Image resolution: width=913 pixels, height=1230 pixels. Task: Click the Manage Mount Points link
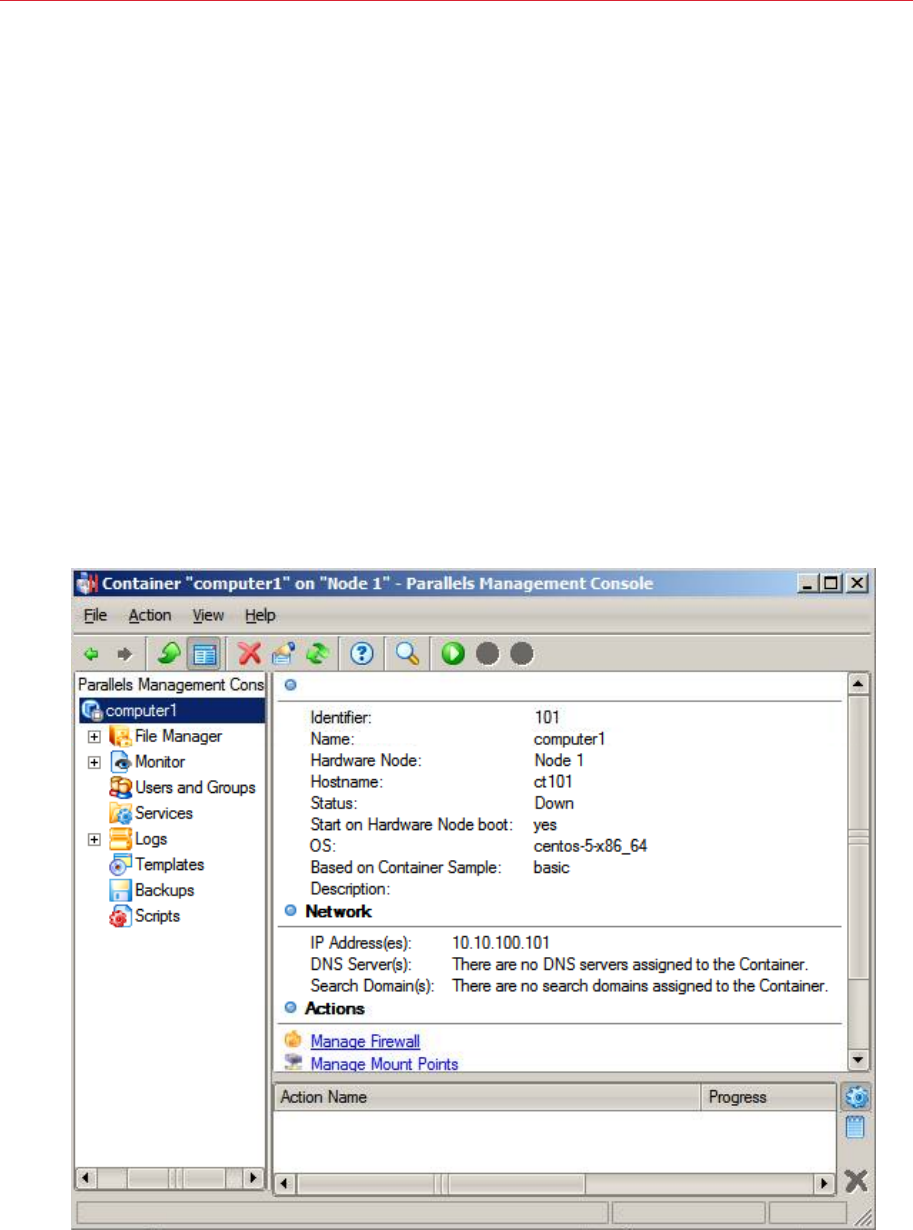[x=384, y=1064]
